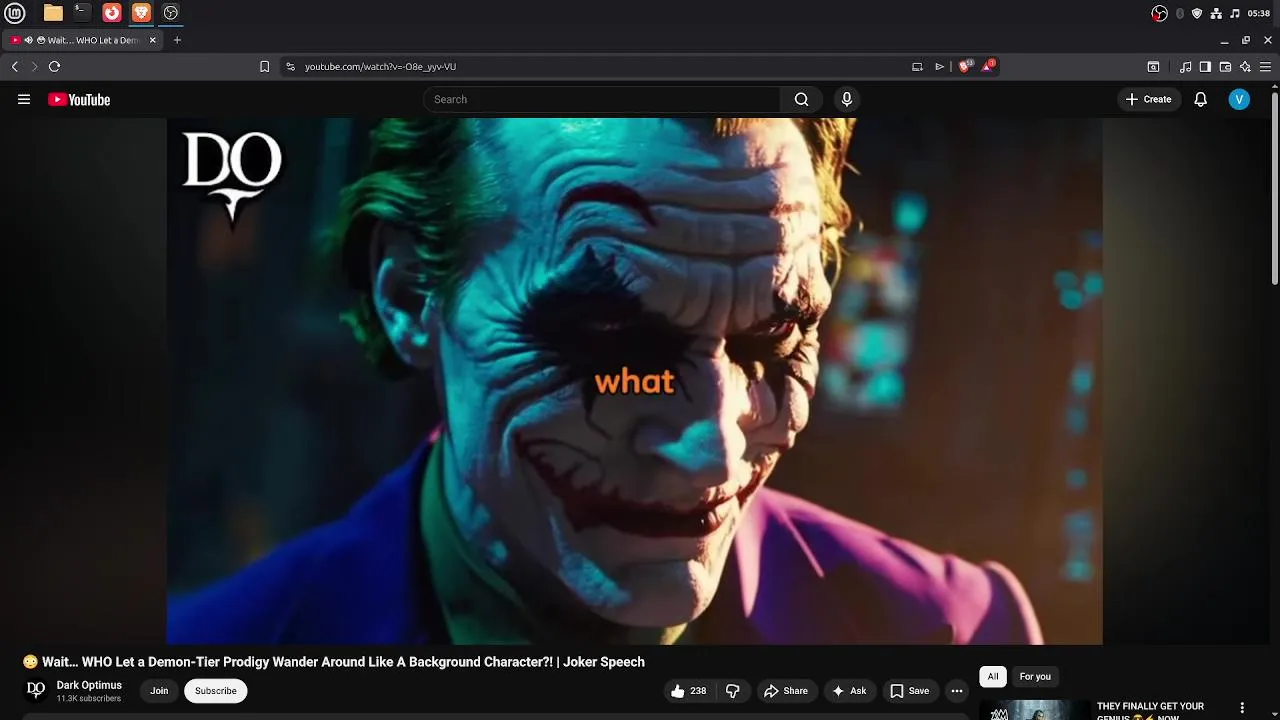Open the security shield tray icon
This screenshot has width=1280, height=720.
pos(1197,13)
